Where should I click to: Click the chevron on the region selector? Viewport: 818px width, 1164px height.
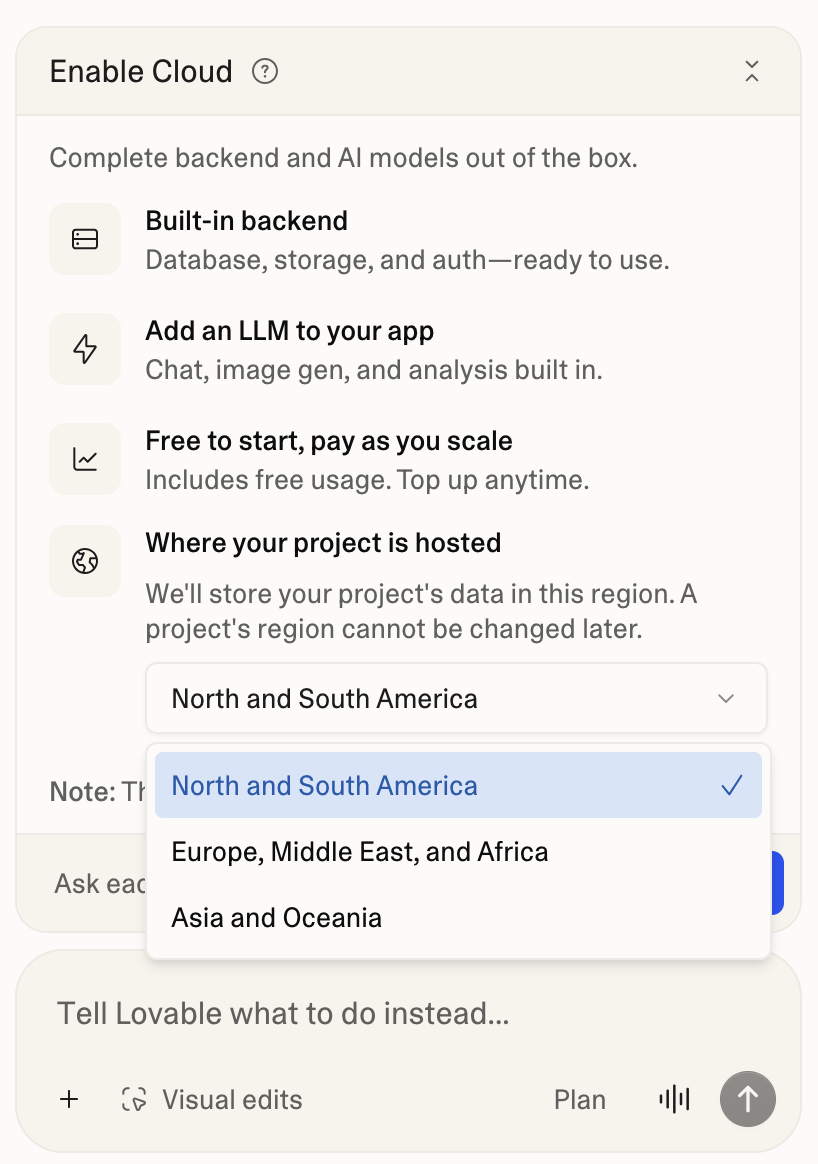(726, 698)
